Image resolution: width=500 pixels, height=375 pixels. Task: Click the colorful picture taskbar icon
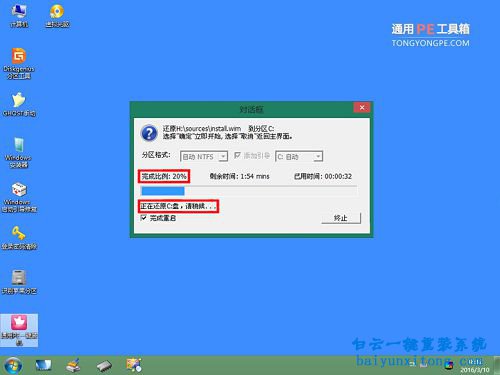point(134,365)
